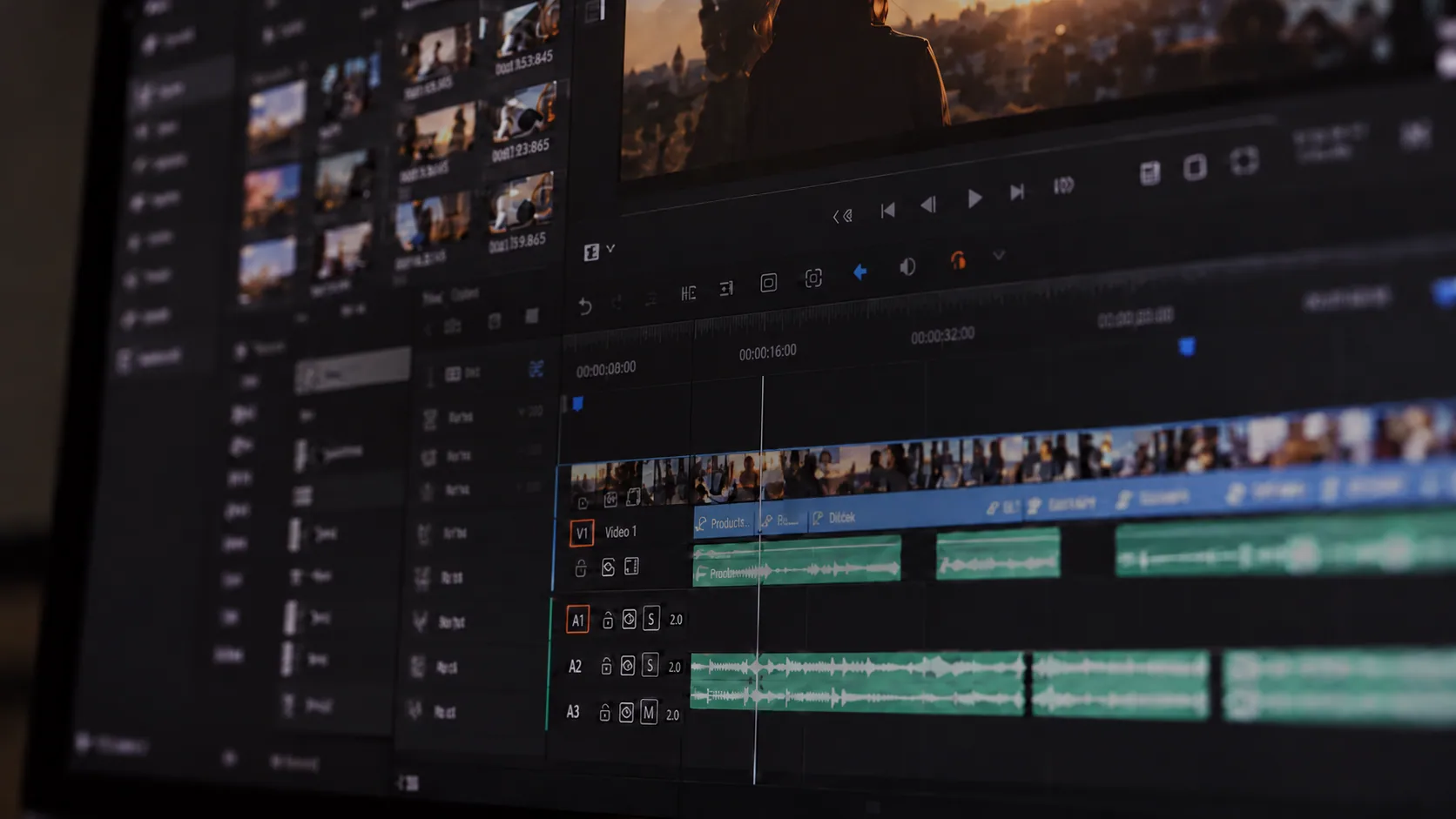
Task: Toggle the M mute button on track A3
Action: click(x=649, y=713)
